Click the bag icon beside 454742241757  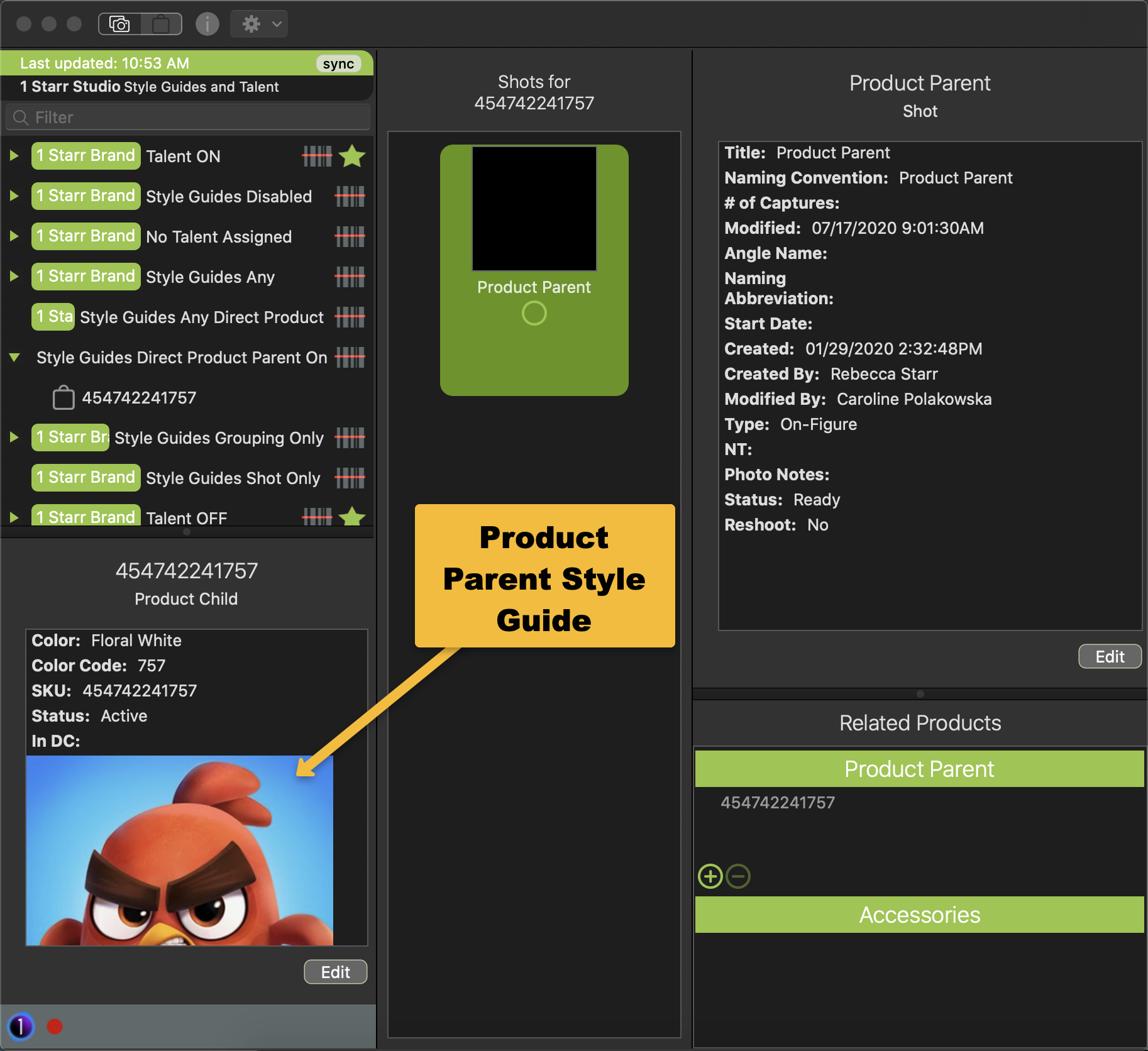(x=63, y=397)
